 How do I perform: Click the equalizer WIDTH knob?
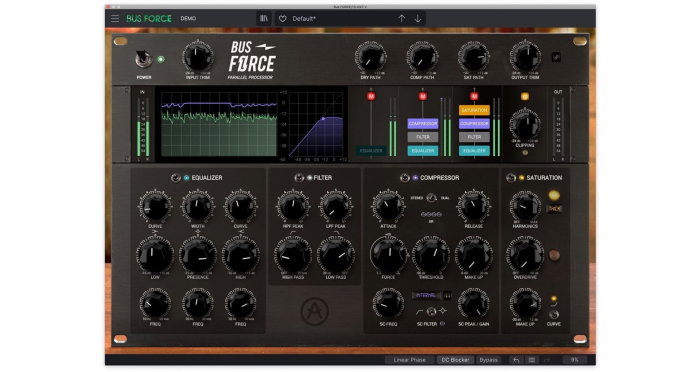click(198, 207)
